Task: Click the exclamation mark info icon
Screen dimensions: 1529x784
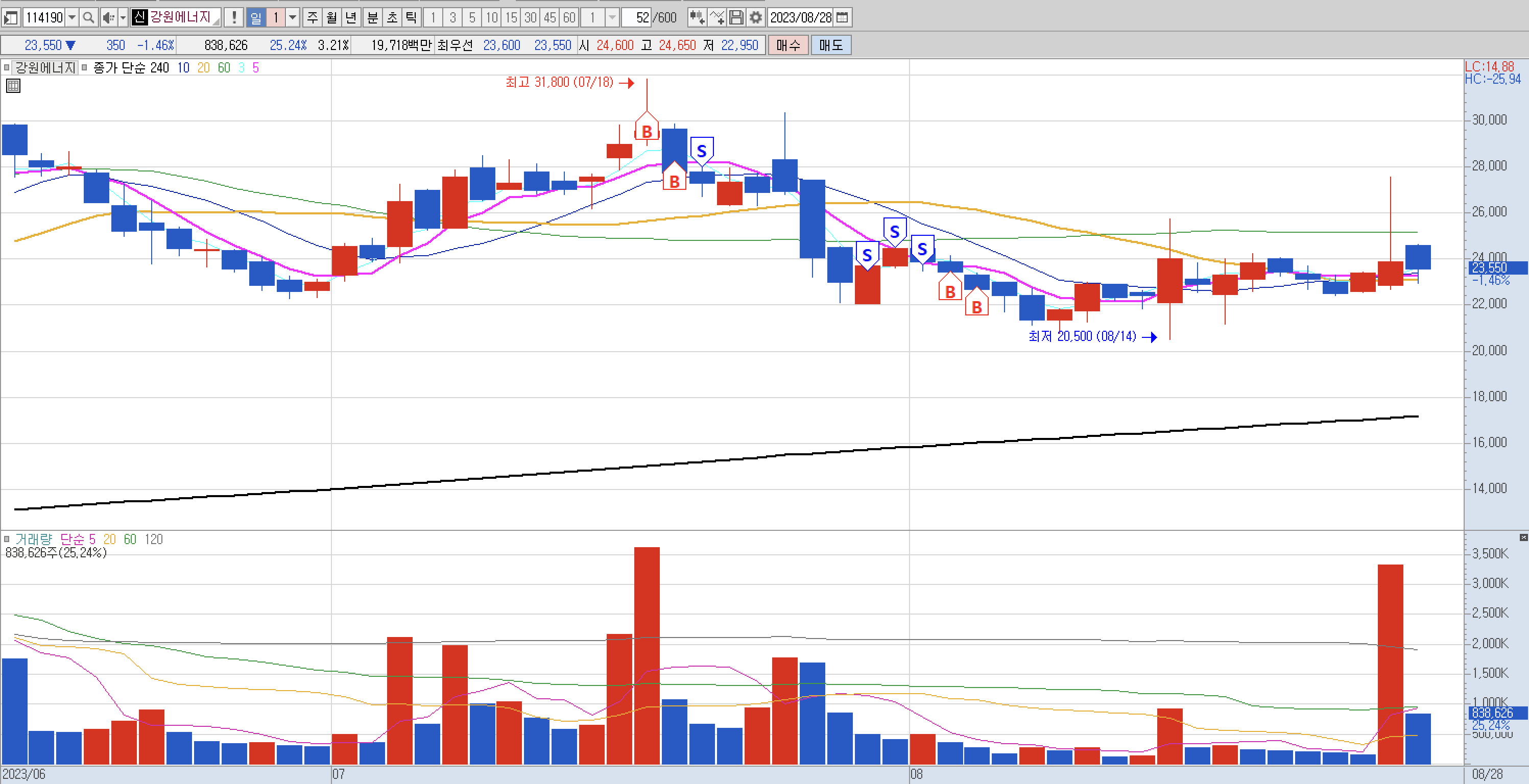Action: (x=234, y=17)
